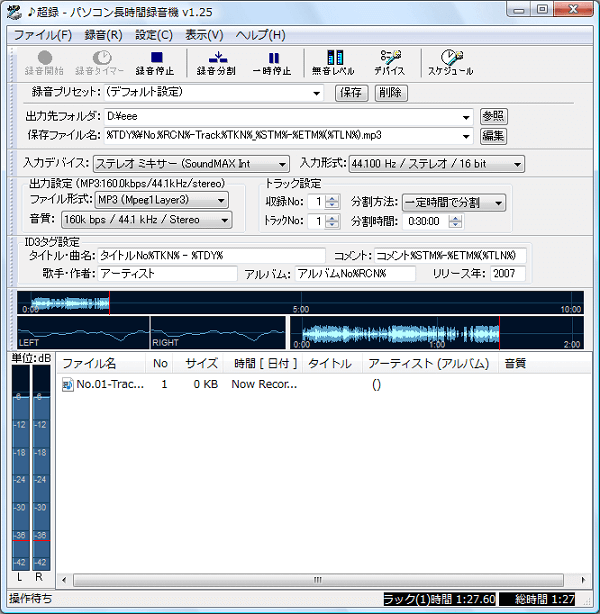Click the 保存 preset save button
Image resolution: width=600 pixels, height=614 pixels.
(351, 93)
